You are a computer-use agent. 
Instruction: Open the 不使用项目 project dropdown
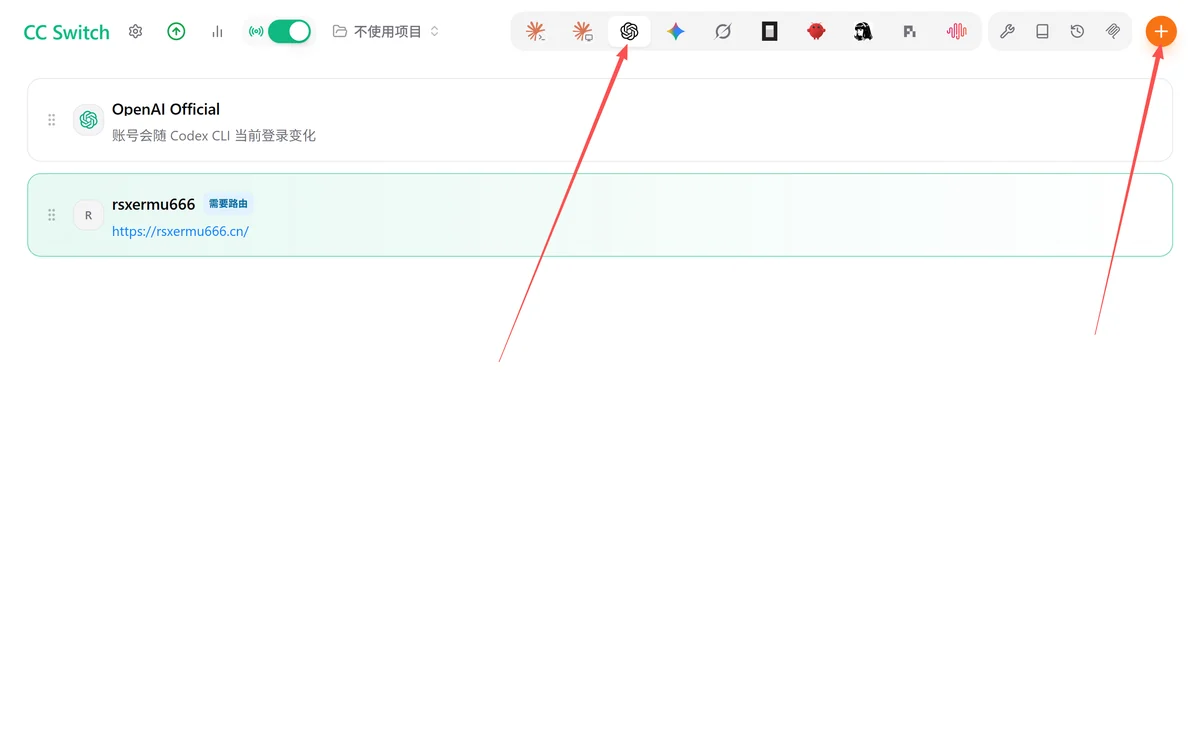pos(386,32)
